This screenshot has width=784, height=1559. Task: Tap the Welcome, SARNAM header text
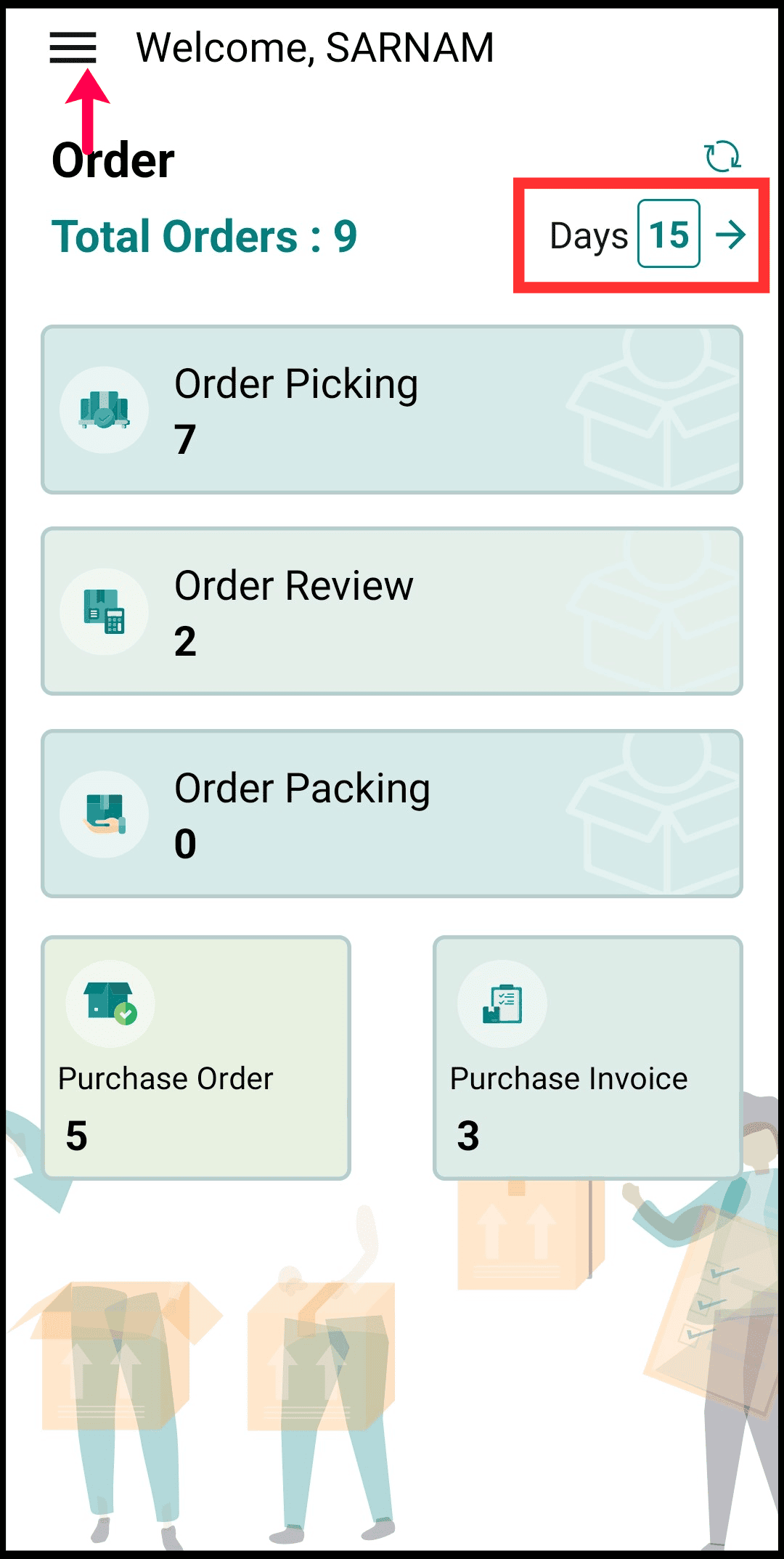pyautogui.click(x=315, y=48)
